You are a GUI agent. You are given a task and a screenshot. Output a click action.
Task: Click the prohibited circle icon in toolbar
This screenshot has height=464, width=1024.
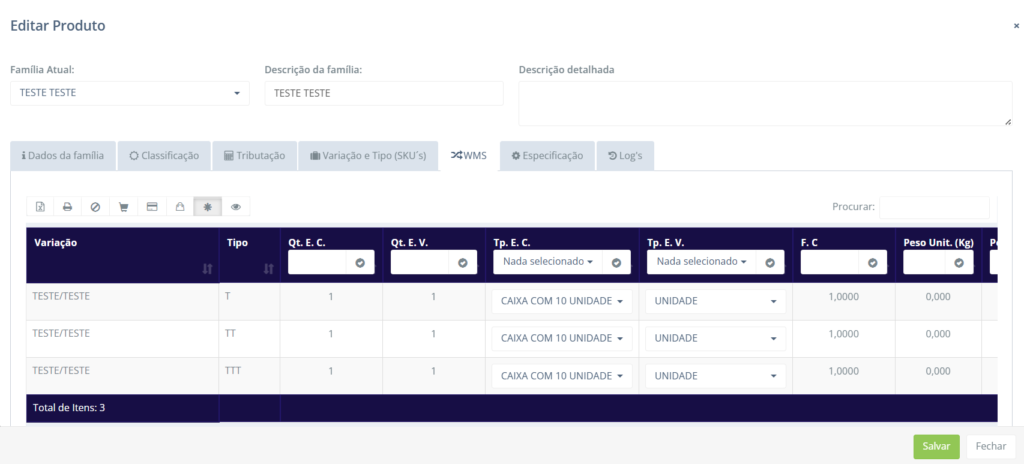(96, 207)
